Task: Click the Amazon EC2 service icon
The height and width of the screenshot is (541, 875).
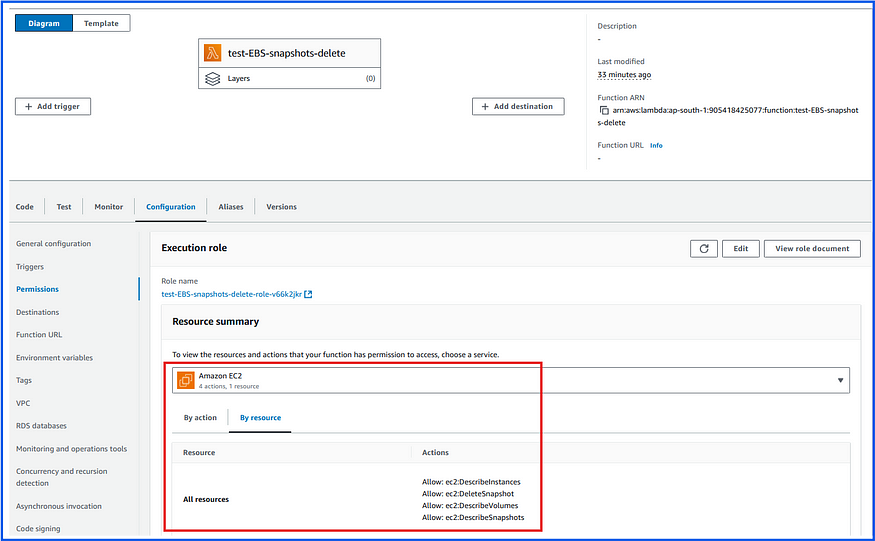Action: (185, 380)
